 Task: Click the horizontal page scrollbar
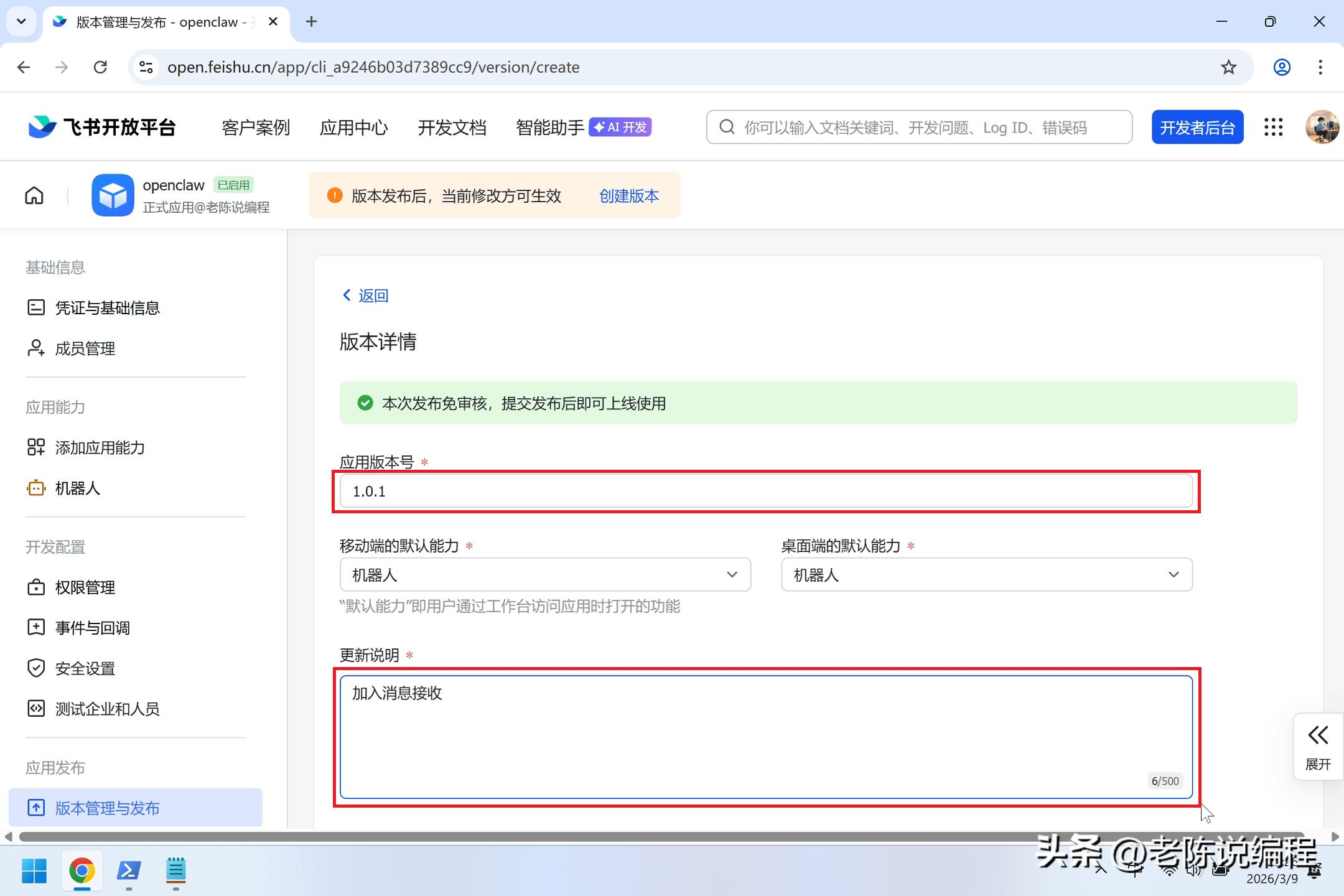(x=660, y=837)
